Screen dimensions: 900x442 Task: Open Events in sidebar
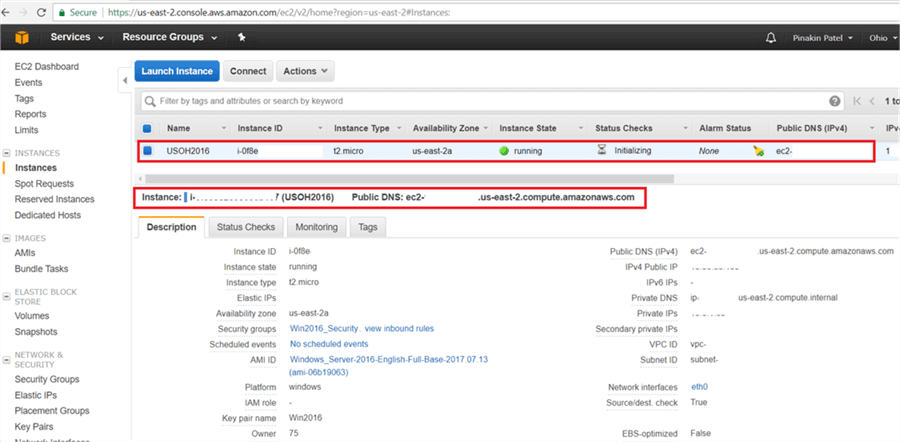28,82
